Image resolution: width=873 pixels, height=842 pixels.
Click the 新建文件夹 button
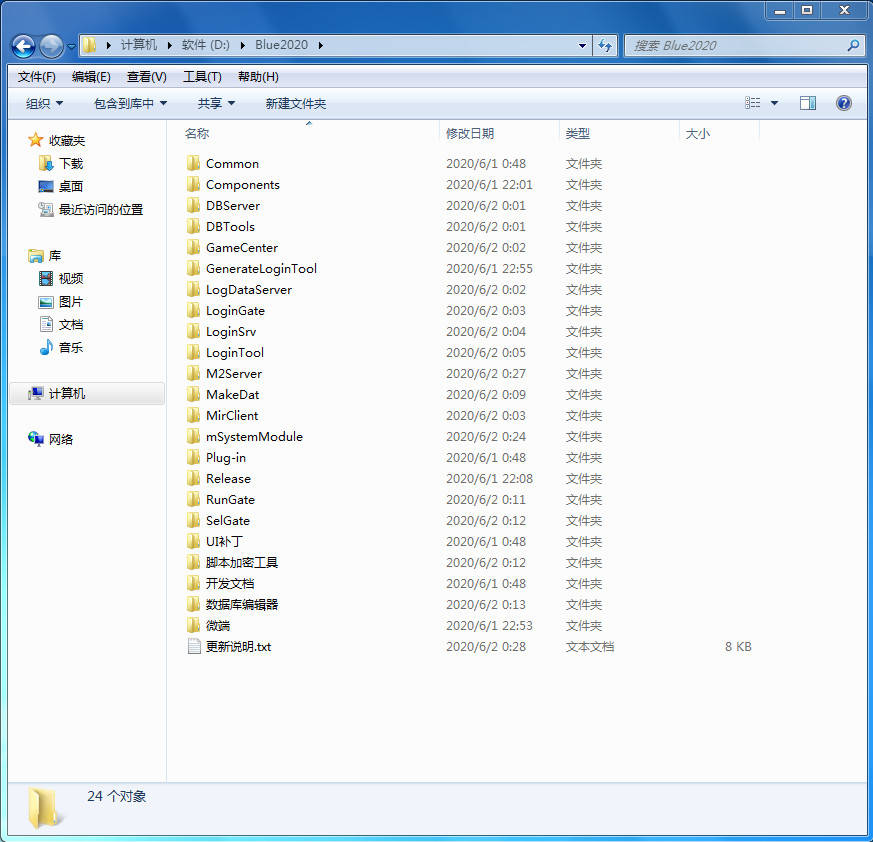(x=295, y=104)
